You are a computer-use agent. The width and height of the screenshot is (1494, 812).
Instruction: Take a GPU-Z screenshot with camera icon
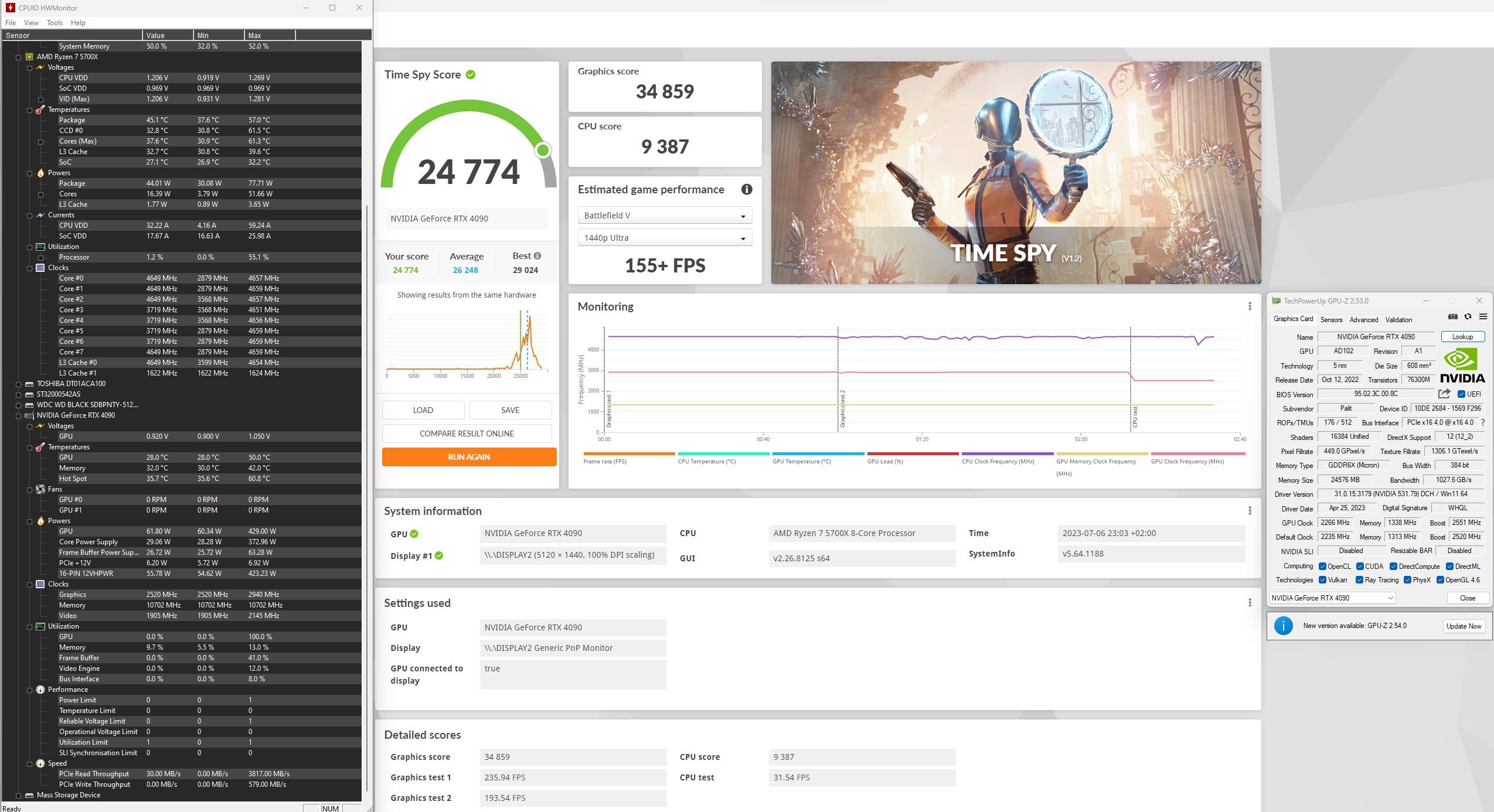pyautogui.click(x=1452, y=317)
